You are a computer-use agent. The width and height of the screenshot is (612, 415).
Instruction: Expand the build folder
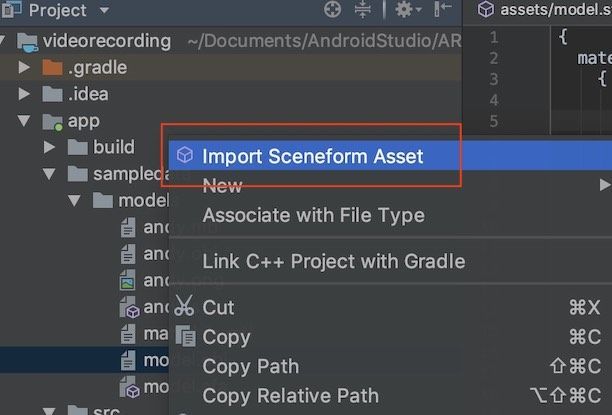tap(50, 148)
